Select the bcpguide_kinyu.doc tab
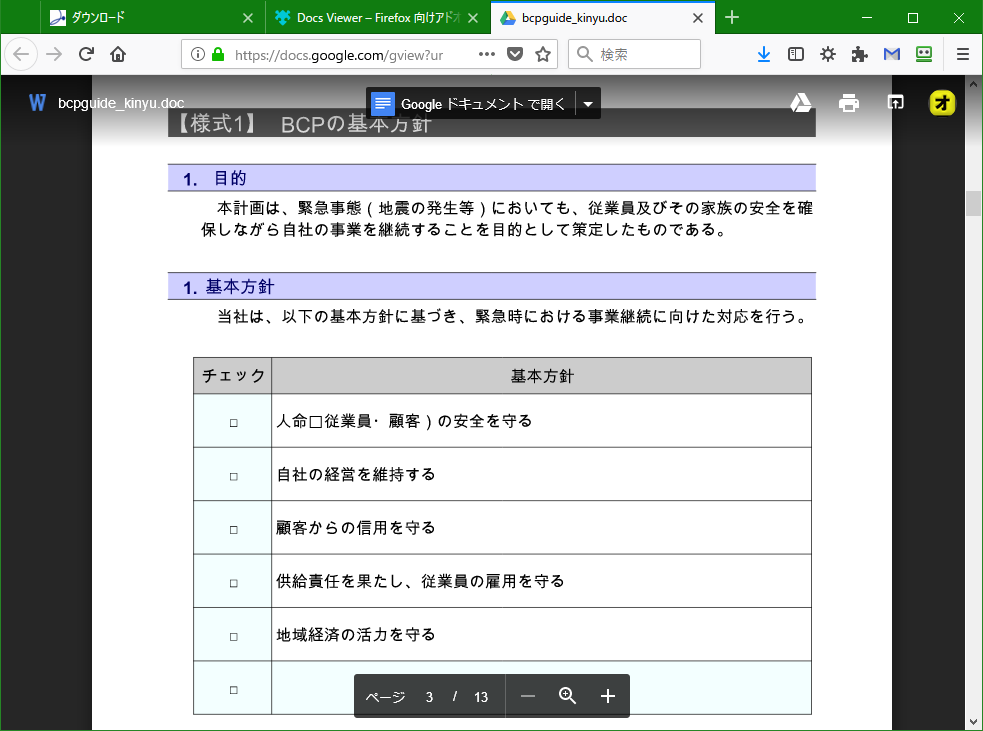The width and height of the screenshot is (983, 731). pyautogui.click(x=602, y=18)
